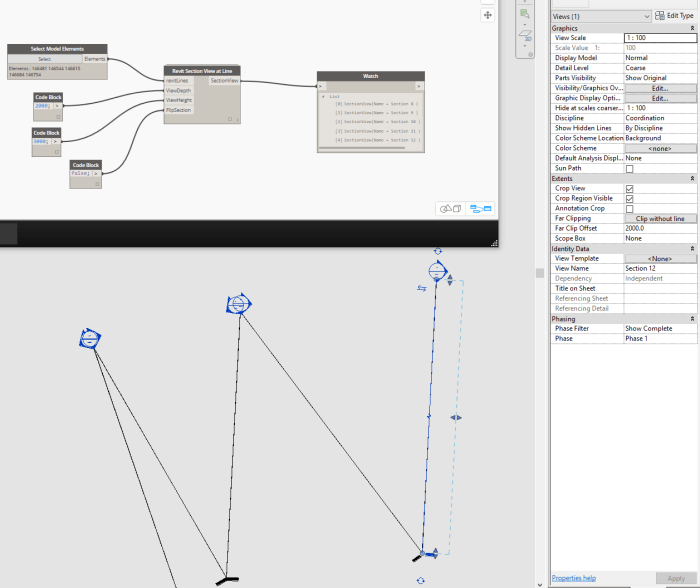Toggle the Annotation Crop checkbox

click(629, 208)
